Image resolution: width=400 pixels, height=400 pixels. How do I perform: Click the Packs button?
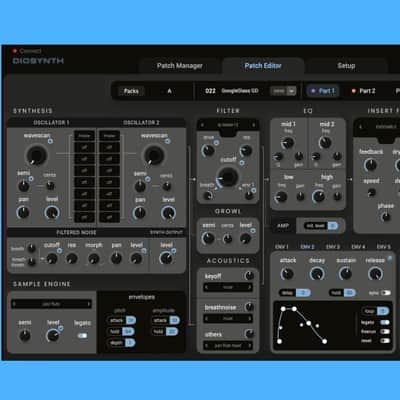click(131, 91)
